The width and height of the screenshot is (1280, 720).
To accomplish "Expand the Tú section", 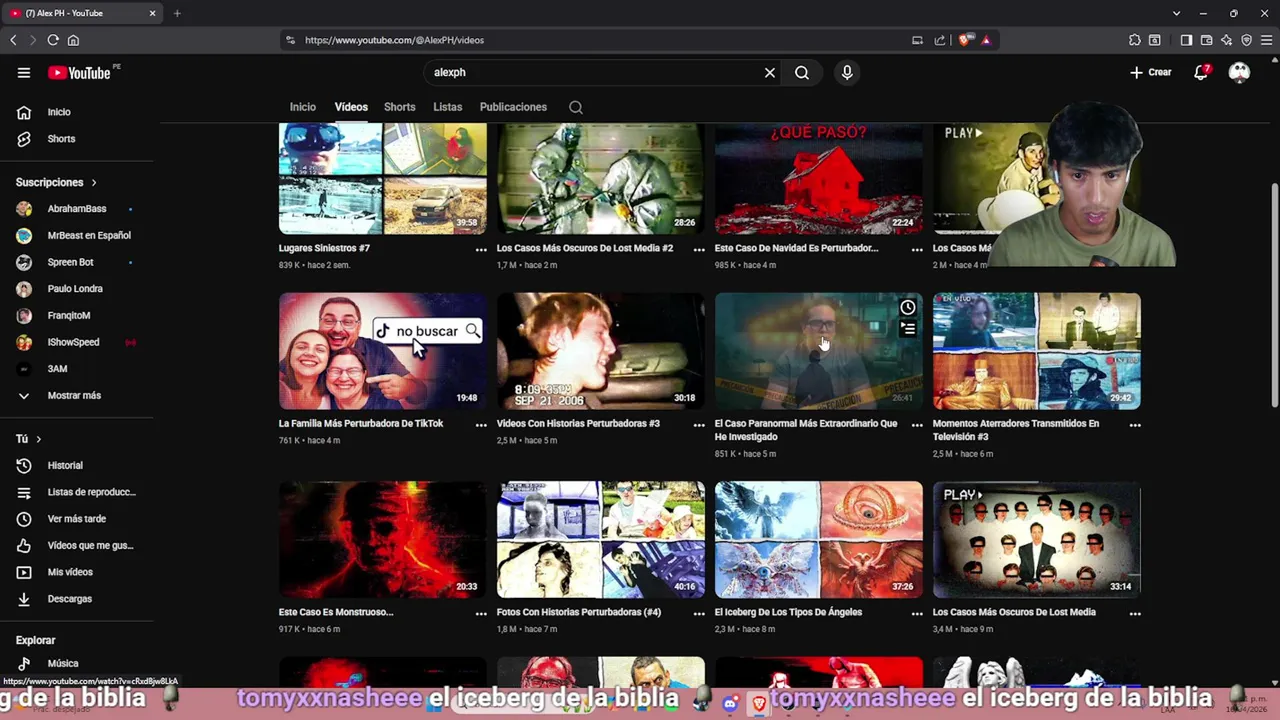I will pos(28,439).
